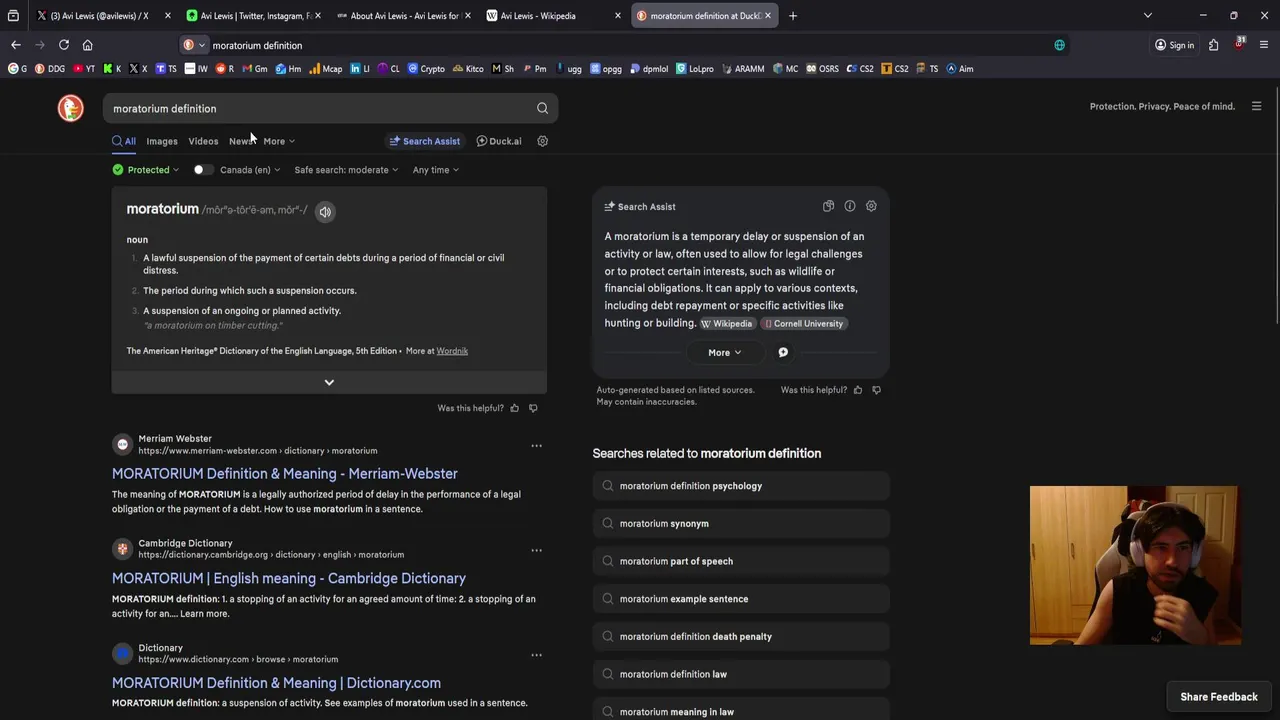The image size is (1280, 720).
Task: Open the YT bookmark
Action: (84, 69)
